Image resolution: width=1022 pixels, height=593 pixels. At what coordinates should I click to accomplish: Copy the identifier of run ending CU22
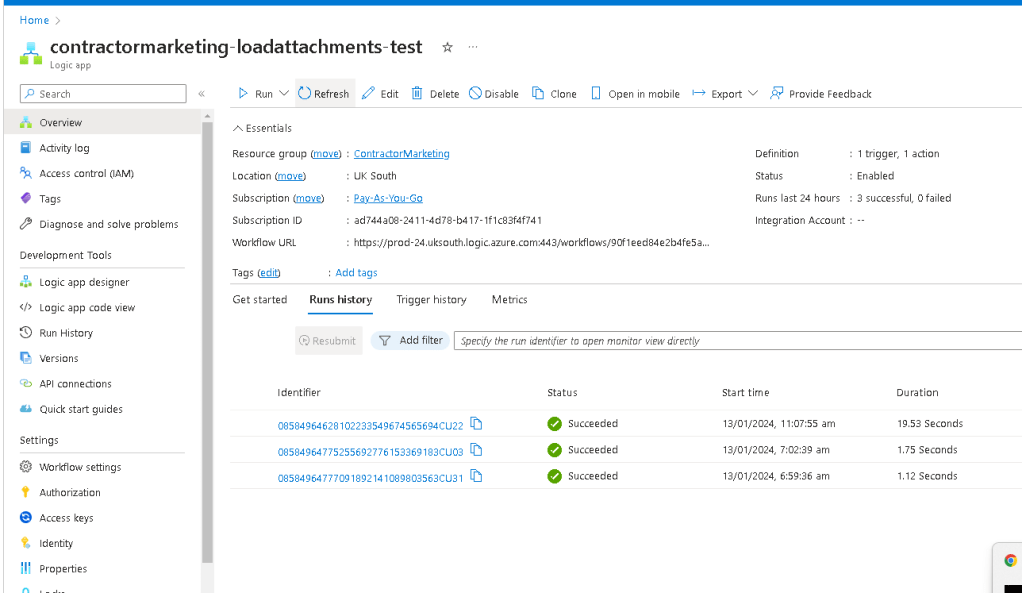[476, 424]
